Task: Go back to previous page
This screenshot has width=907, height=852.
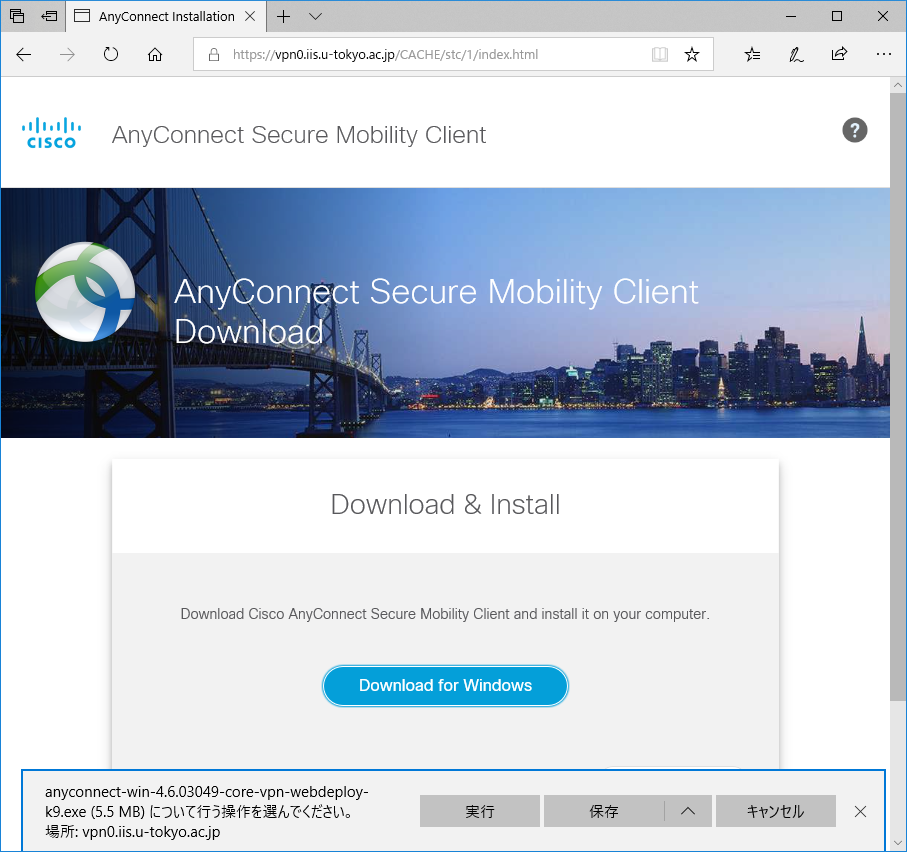Action: coord(24,54)
